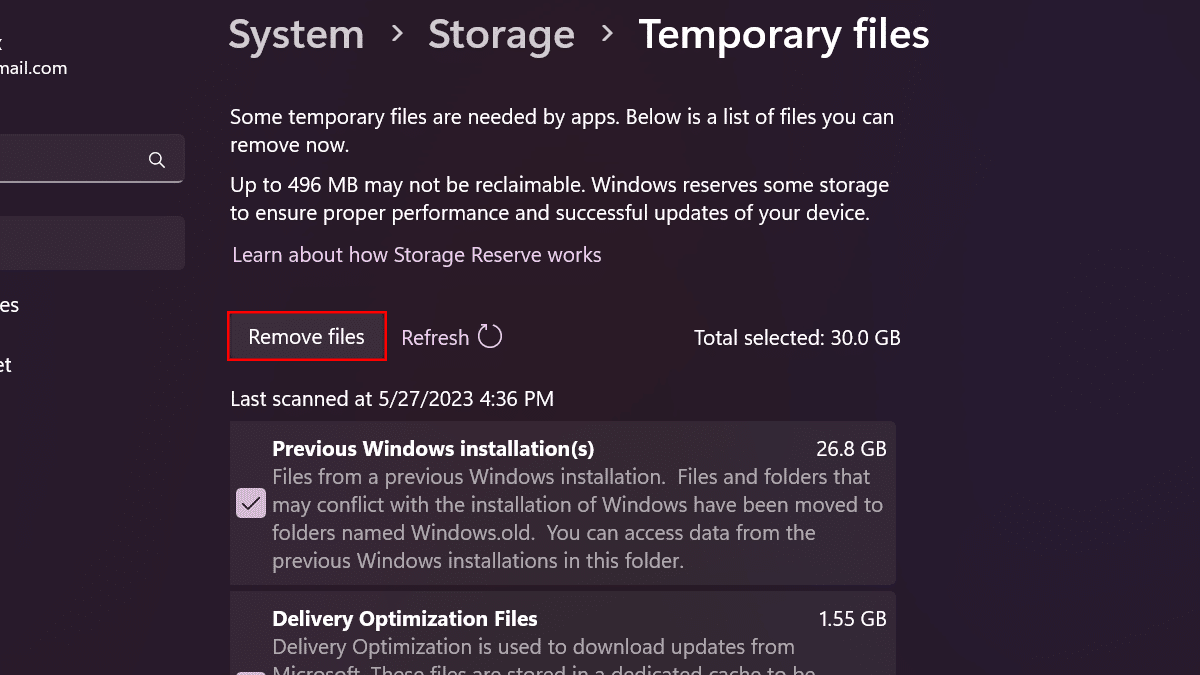This screenshot has width=1200, height=675.
Task: Click the 26.8 GB size label
Action: [851, 448]
